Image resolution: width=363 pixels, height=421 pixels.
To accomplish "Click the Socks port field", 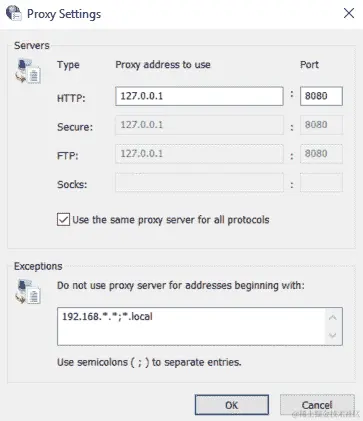I will coord(321,182).
